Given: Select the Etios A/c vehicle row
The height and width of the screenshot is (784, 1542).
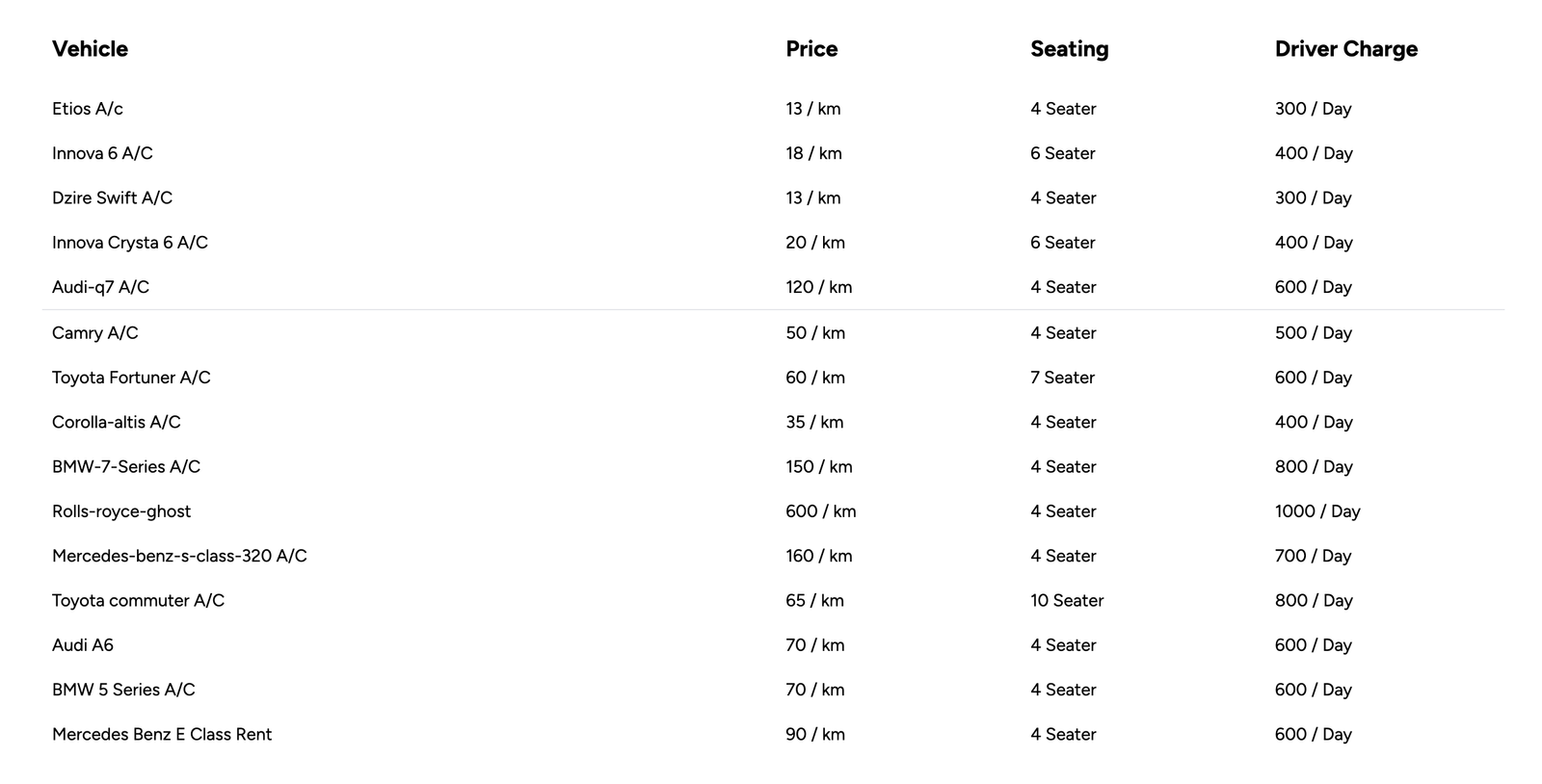Looking at the screenshot, I should coord(88,109).
